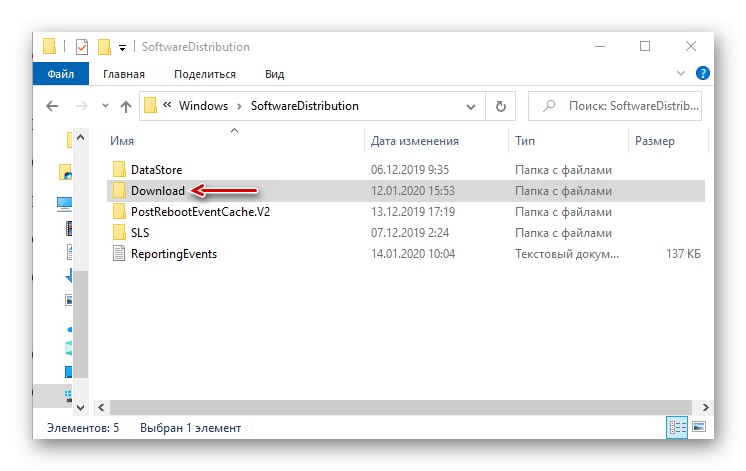
Task: Open Explorer help via question mark
Action: click(x=703, y=74)
